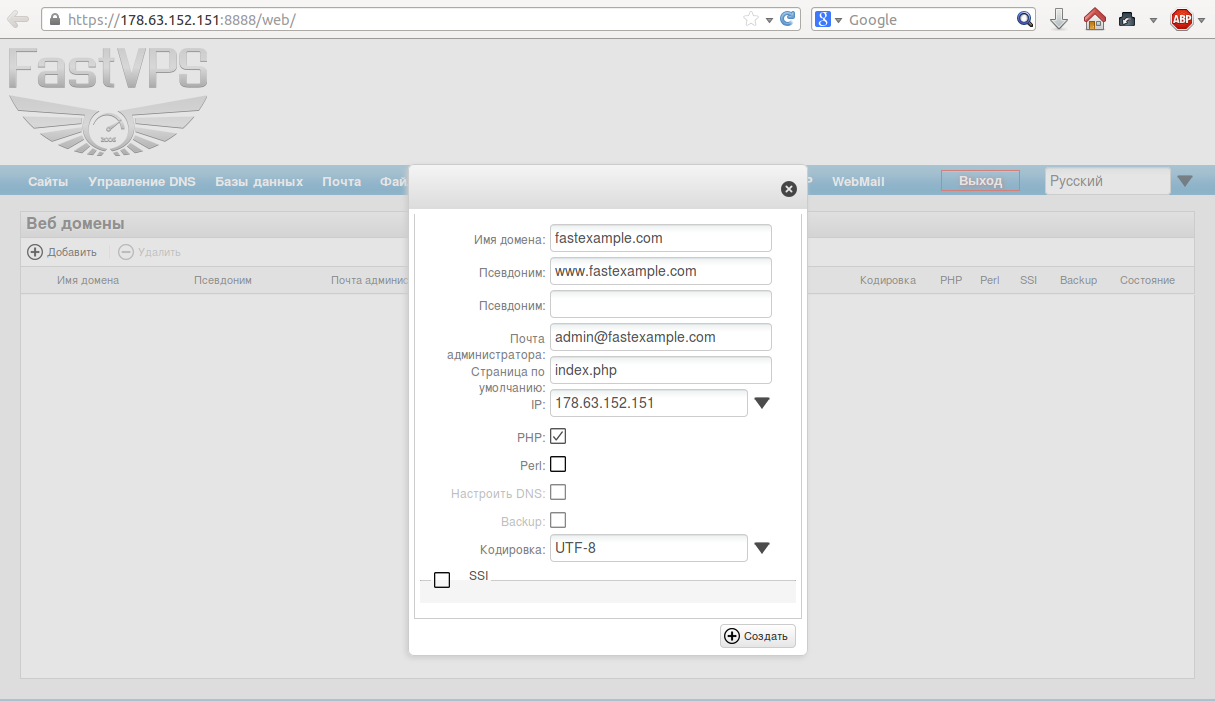
Task: Click the Русский language field
Action: point(1108,181)
